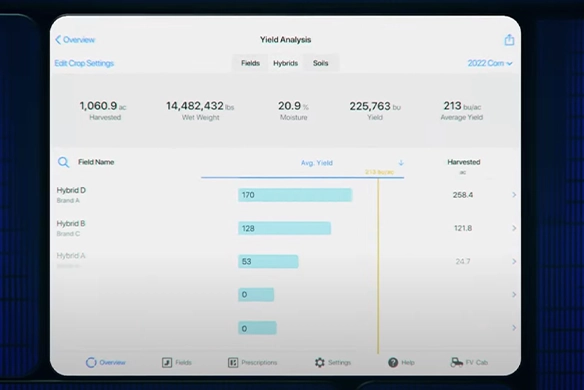584x390 pixels.
Task: Expand Hybrid A row chevron
Action: click(x=514, y=261)
